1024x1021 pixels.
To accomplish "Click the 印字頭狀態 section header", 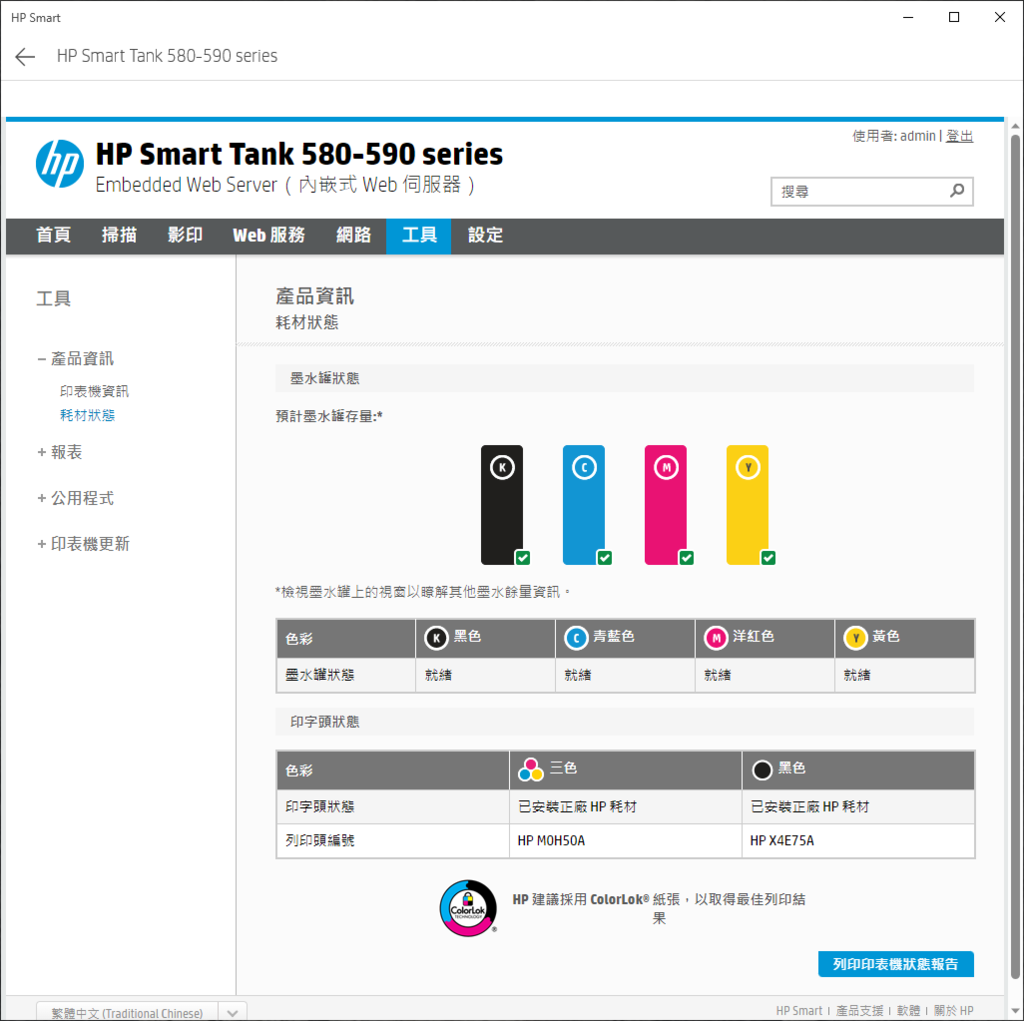I will 624,722.
